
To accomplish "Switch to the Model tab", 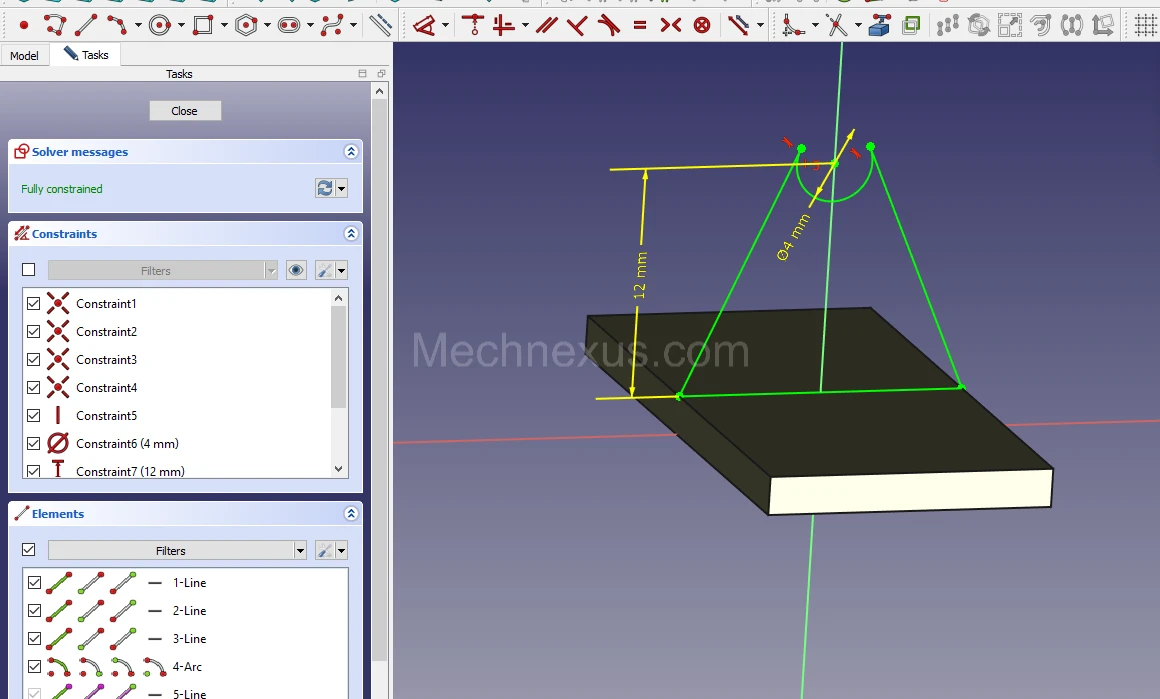I will pos(24,56).
